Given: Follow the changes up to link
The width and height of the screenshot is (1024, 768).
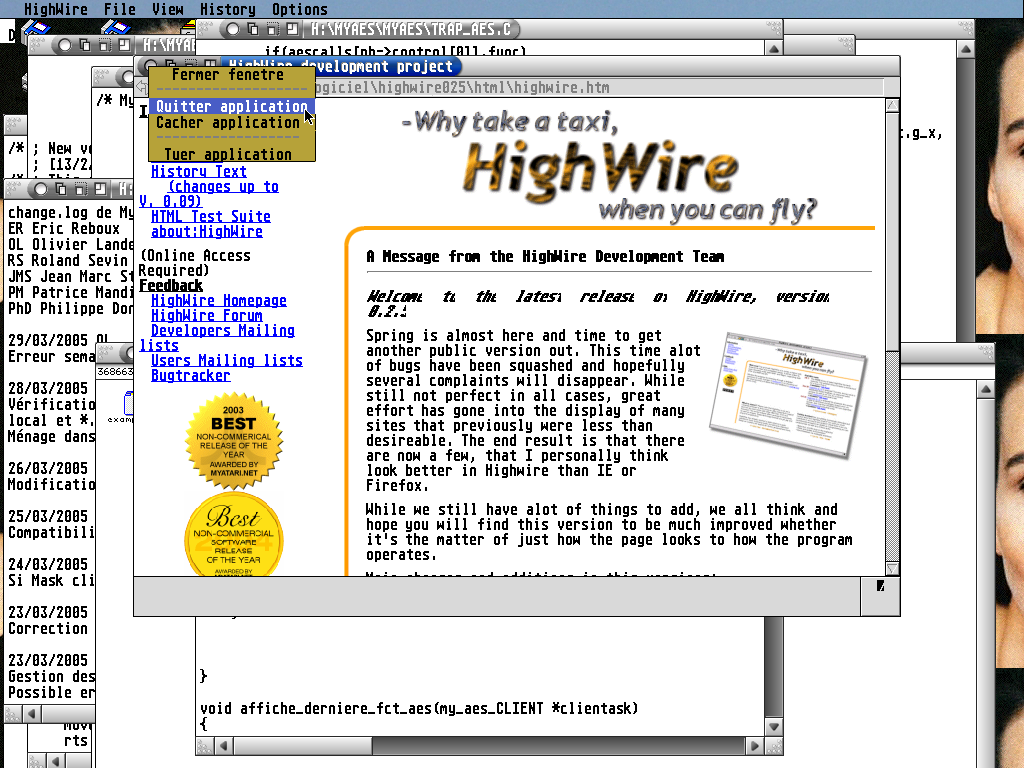Looking at the screenshot, I should 223,187.
